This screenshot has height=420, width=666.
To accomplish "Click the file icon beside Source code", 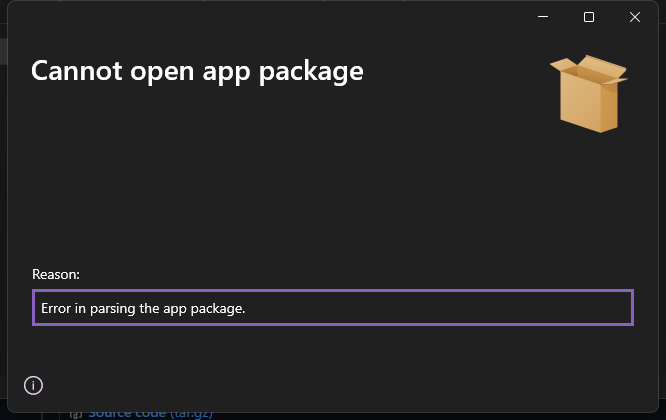I will pos(75,413).
